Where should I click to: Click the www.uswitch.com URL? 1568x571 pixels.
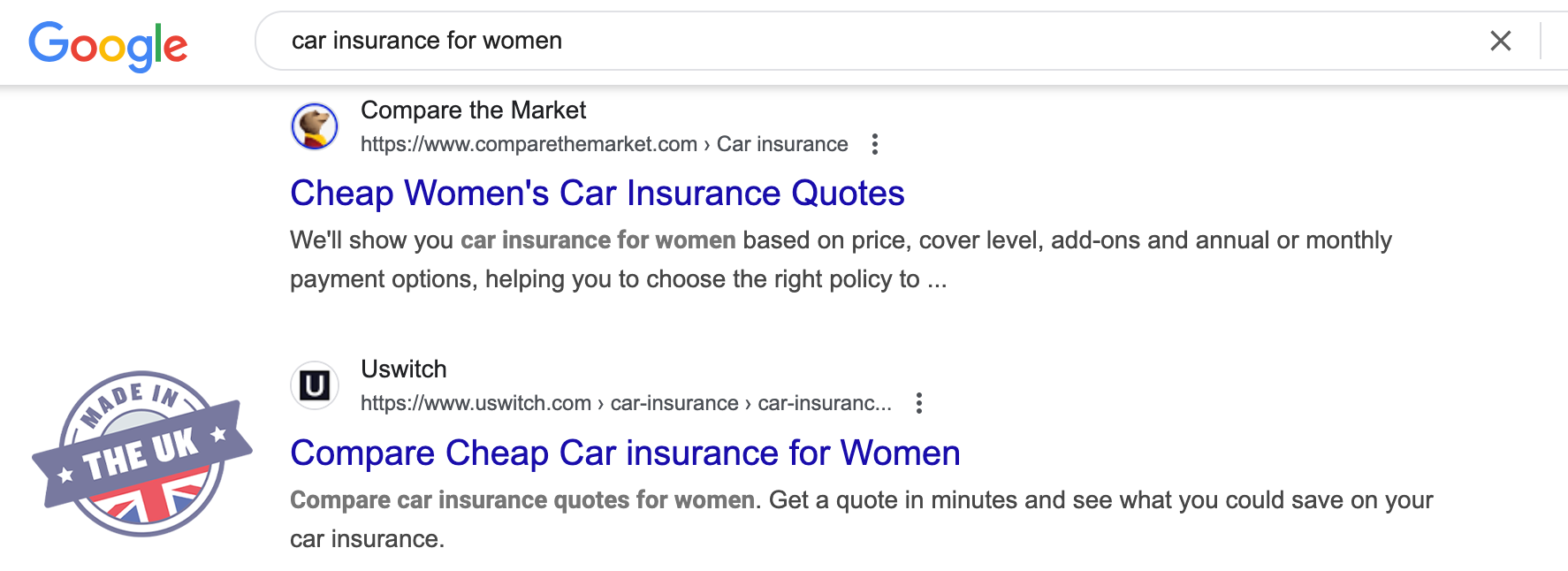pos(475,403)
